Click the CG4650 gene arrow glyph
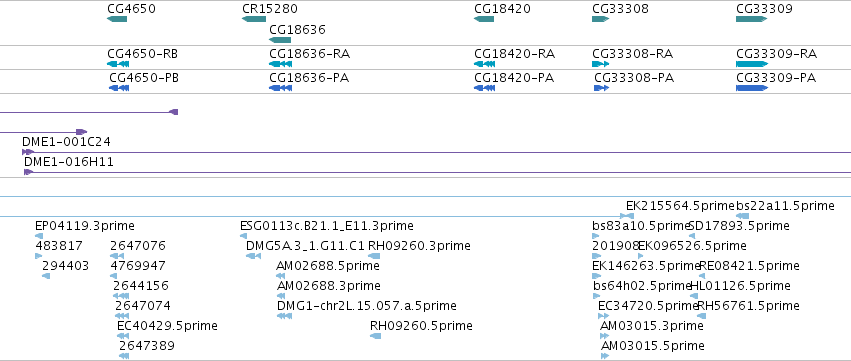Viewport: 851px width, 361px height. pos(117,19)
